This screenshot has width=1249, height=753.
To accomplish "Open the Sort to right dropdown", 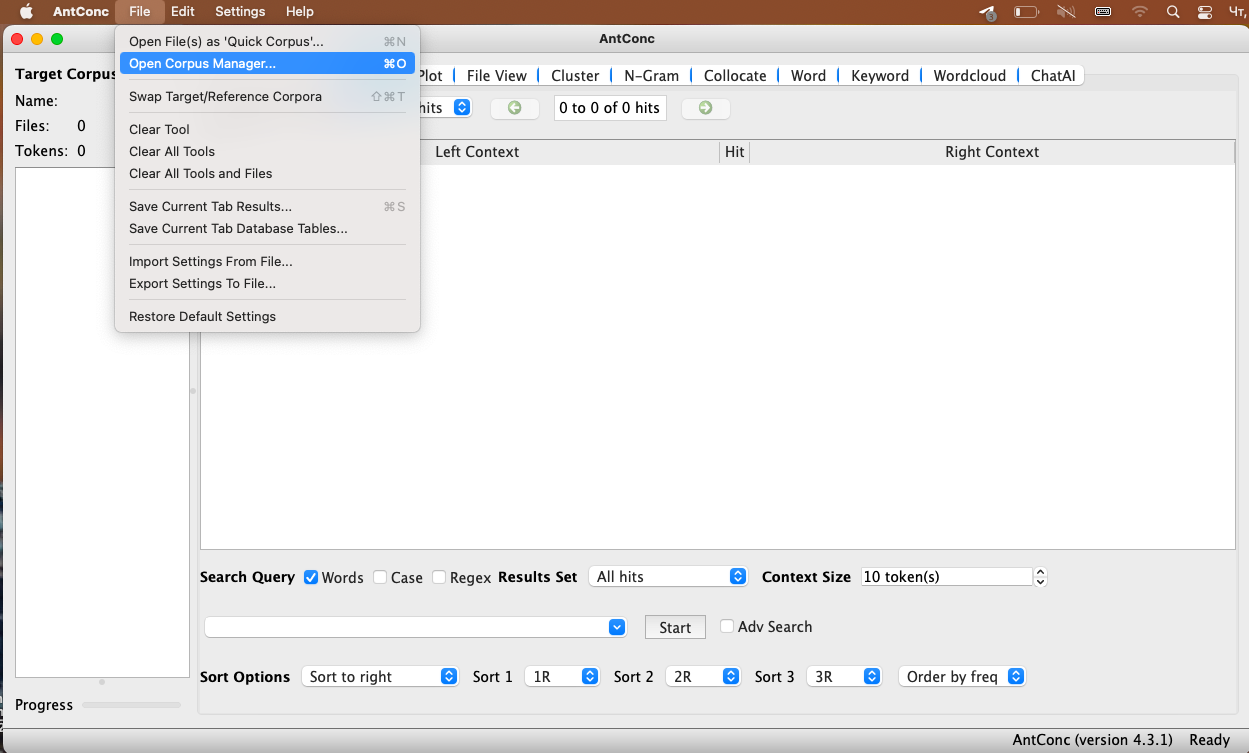I will coord(380,677).
